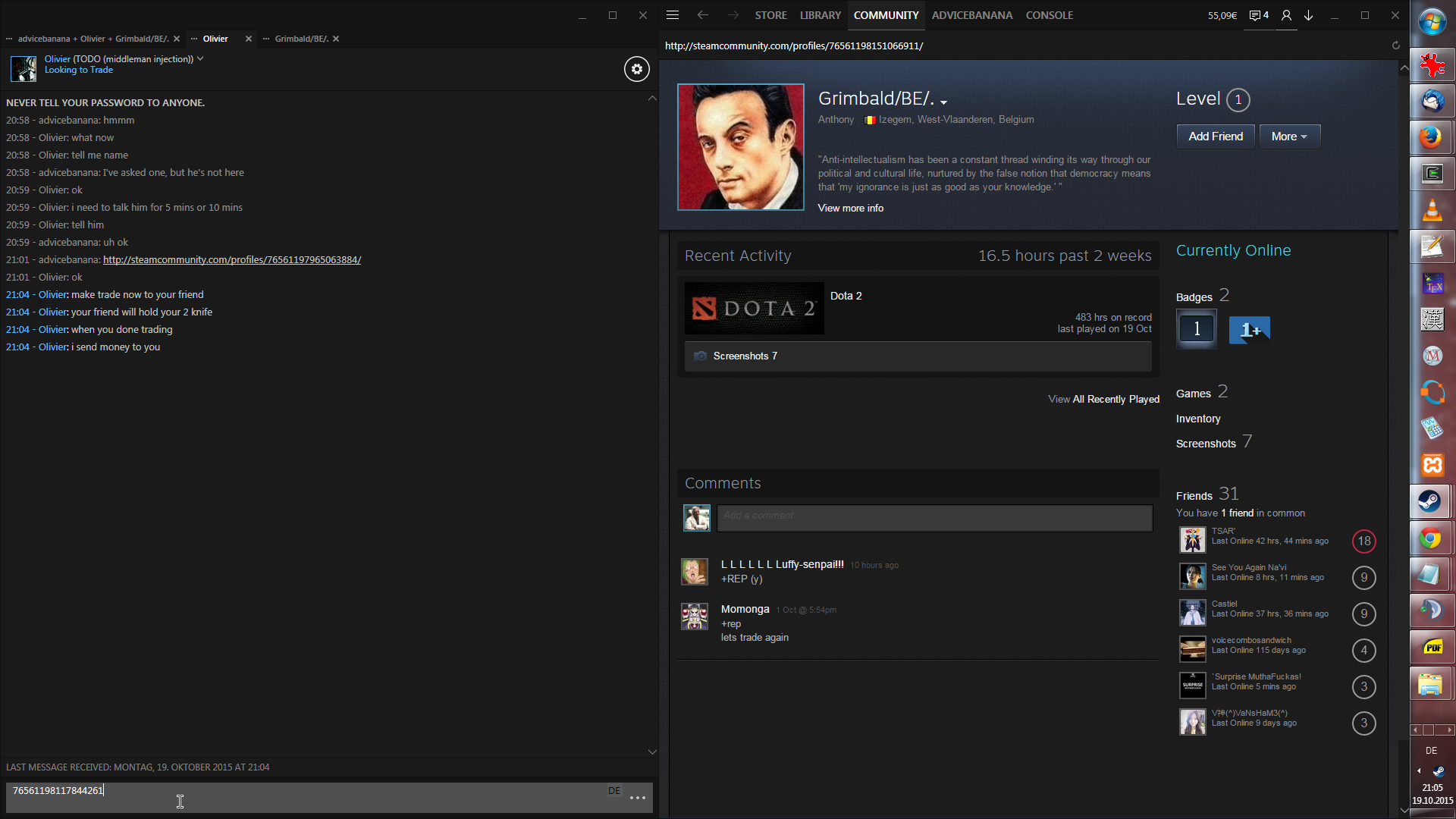1456x819 pixels.
Task: Open the steamcommunity profile link in chat
Action: [231, 260]
